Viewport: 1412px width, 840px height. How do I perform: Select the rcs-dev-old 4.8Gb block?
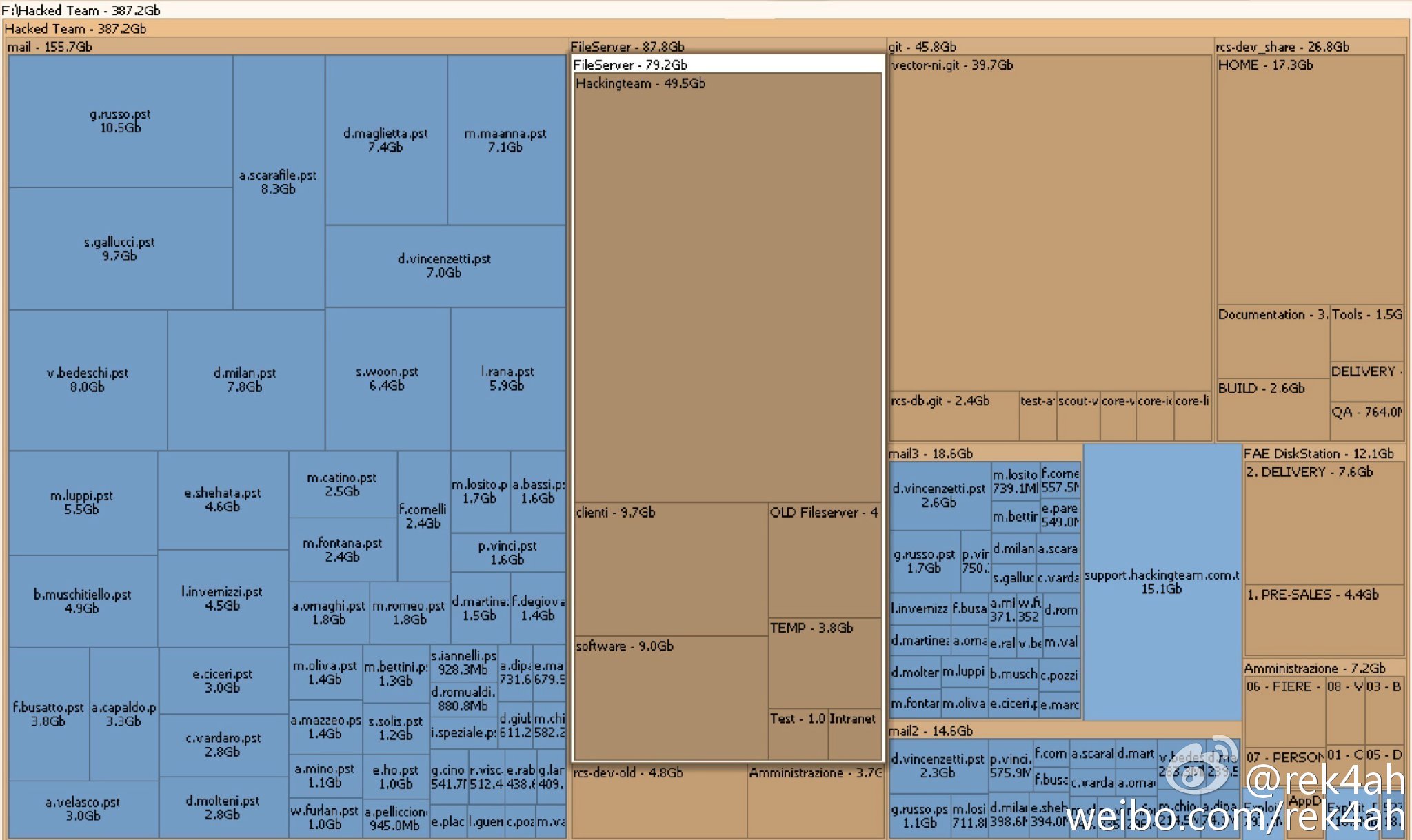(x=659, y=801)
